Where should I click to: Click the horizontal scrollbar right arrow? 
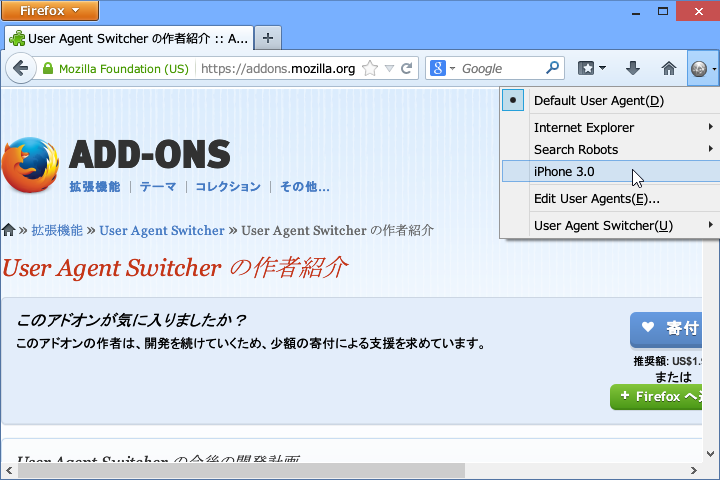[694, 470]
